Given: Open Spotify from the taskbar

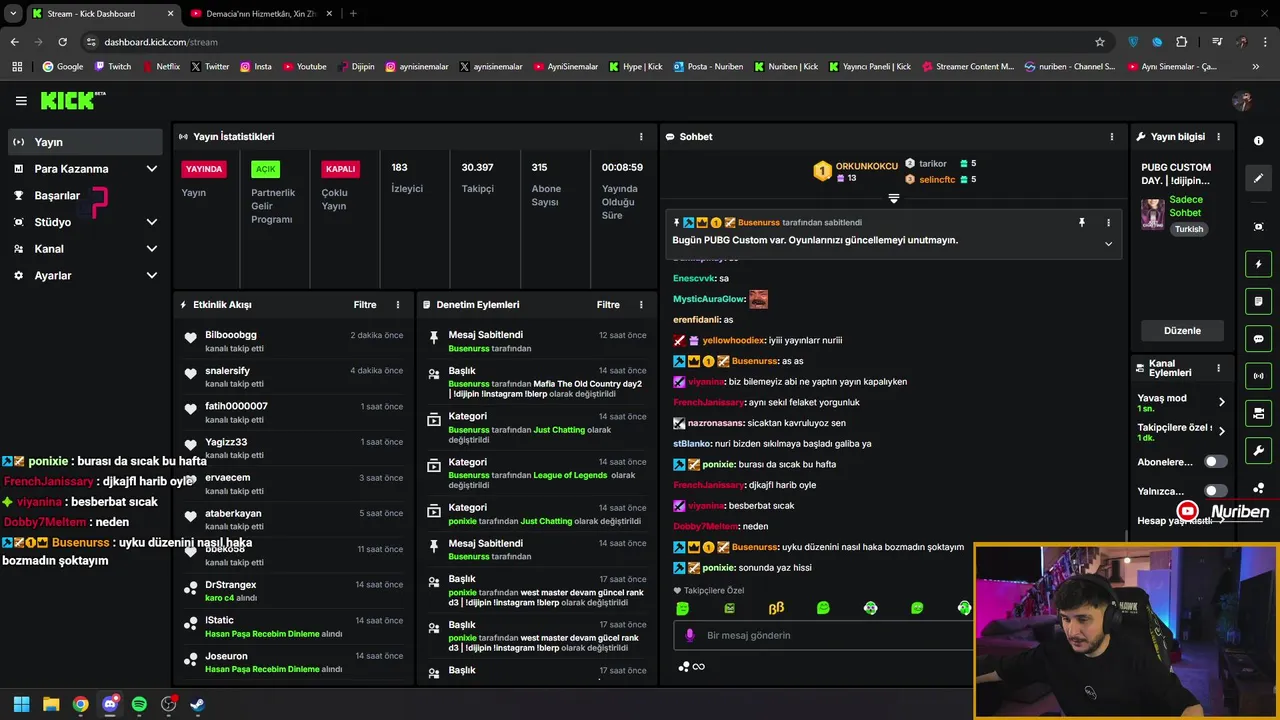Looking at the screenshot, I should [x=139, y=704].
